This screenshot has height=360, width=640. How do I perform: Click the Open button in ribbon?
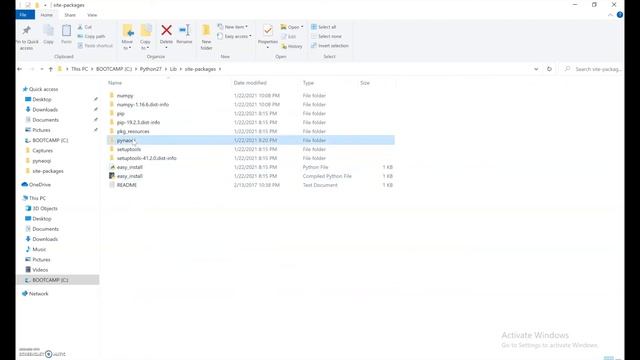(x=291, y=27)
